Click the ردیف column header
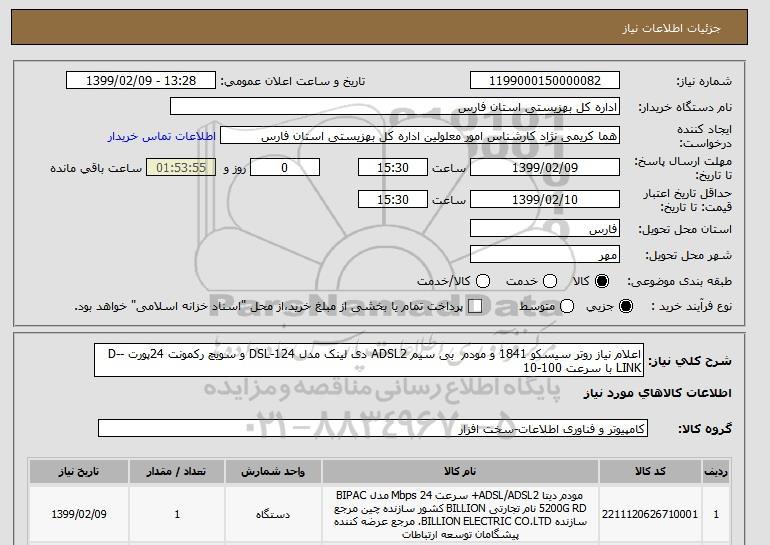Image resolution: width=770 pixels, height=545 pixels. tap(716, 471)
